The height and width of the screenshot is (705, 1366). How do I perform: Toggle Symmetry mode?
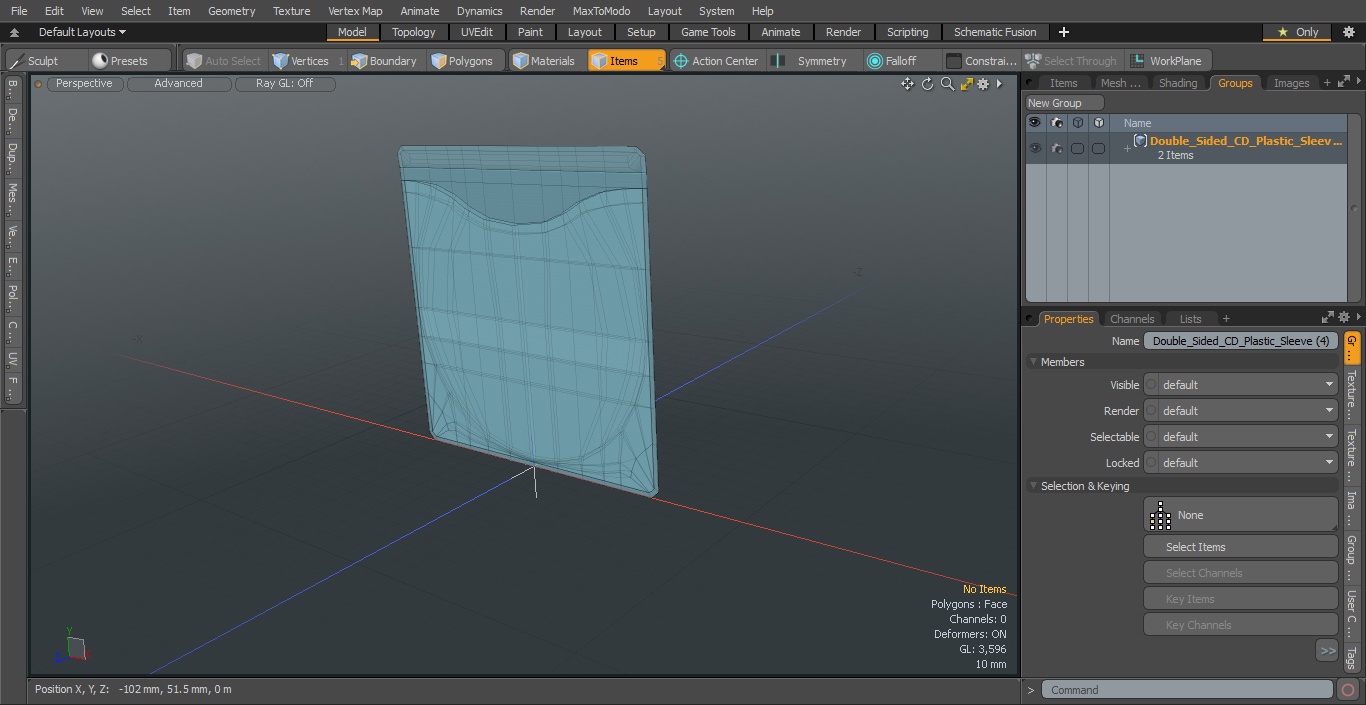811,61
